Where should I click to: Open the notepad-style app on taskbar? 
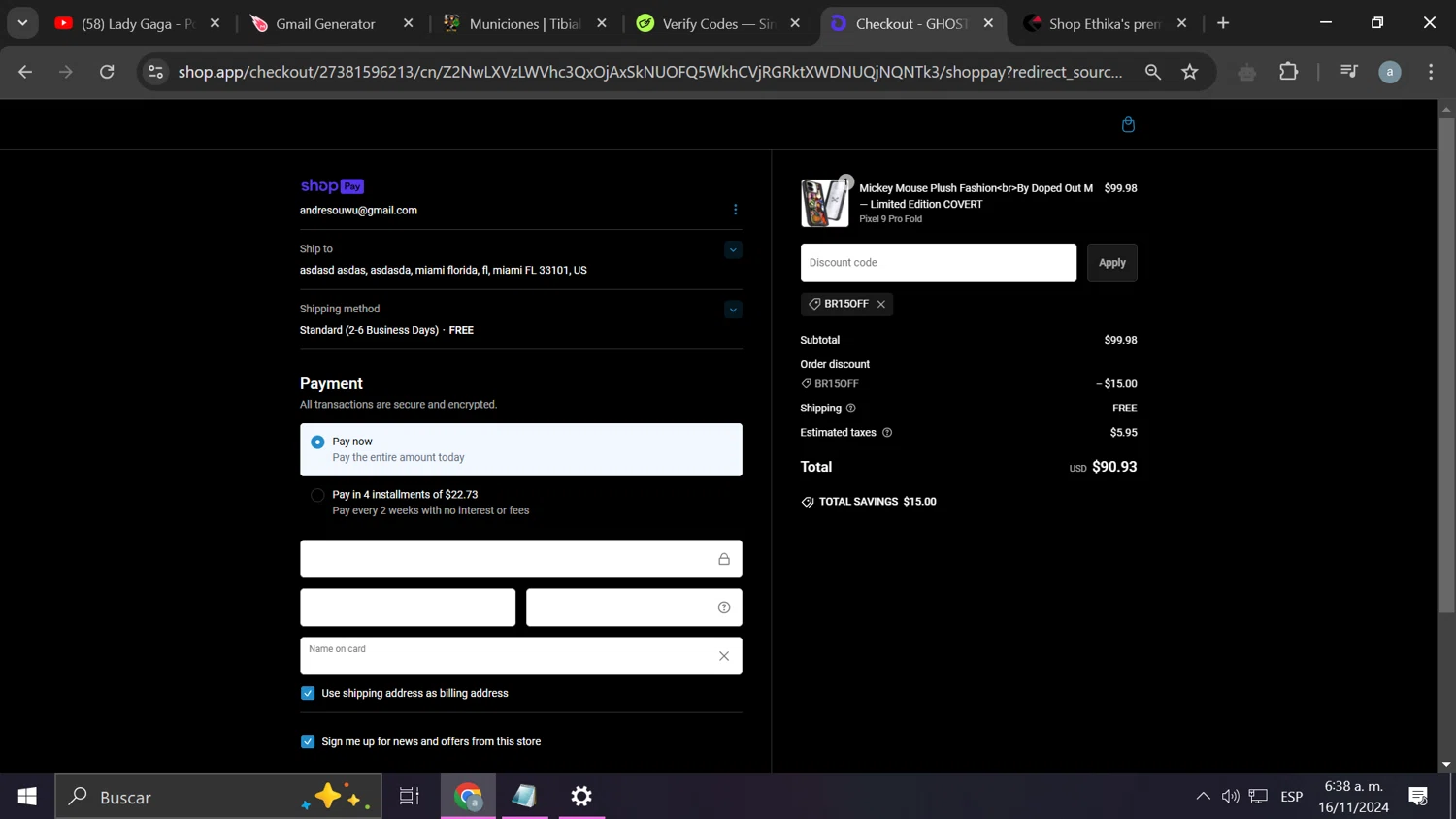coord(525,797)
